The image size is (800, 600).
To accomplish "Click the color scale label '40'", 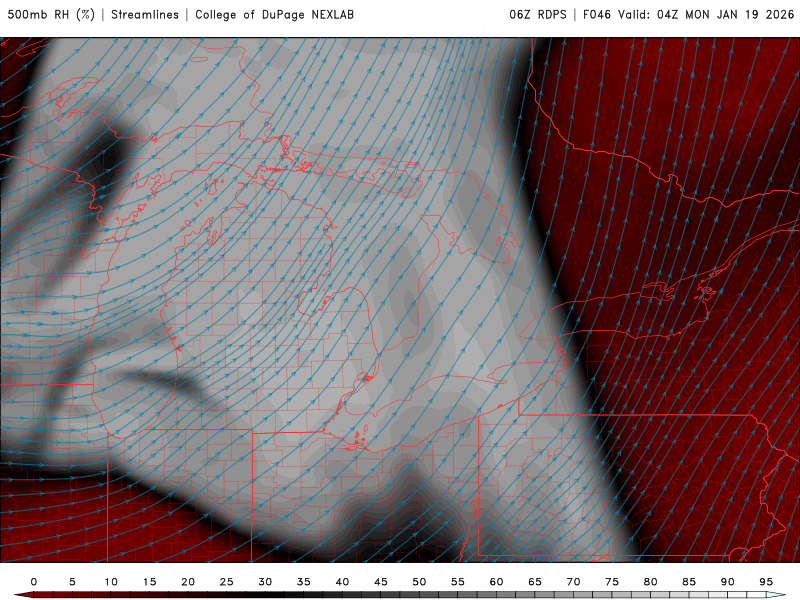I will point(342,582).
